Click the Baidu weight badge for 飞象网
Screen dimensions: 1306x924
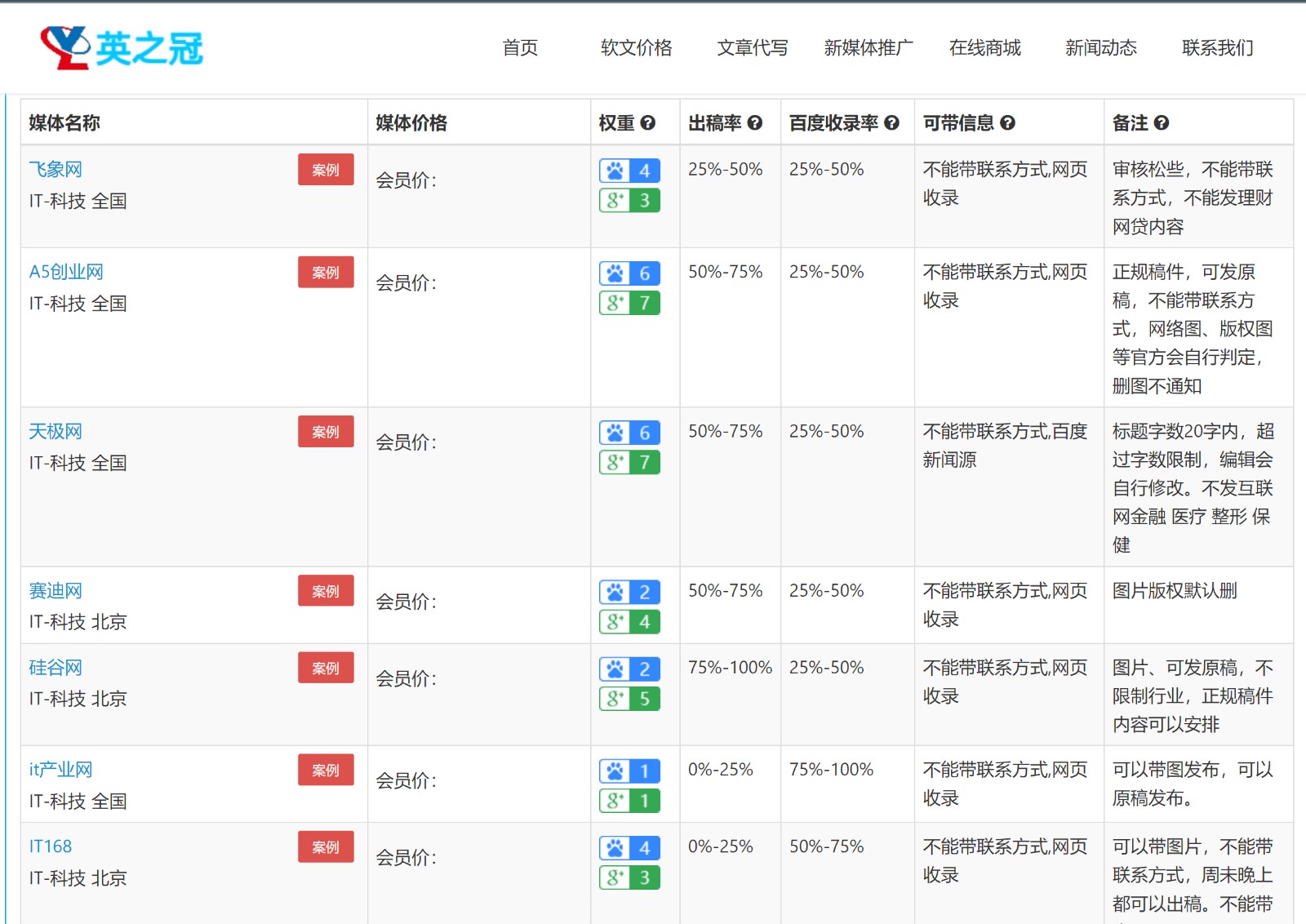[629, 171]
